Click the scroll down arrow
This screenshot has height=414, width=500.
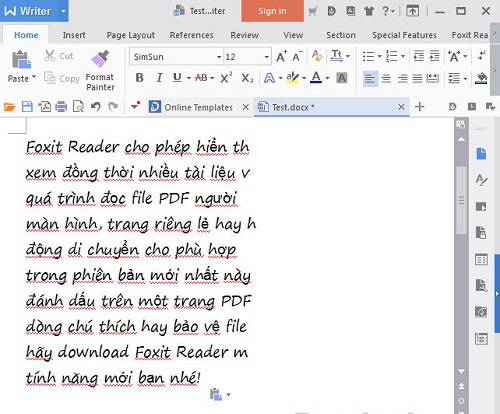[x=461, y=370]
